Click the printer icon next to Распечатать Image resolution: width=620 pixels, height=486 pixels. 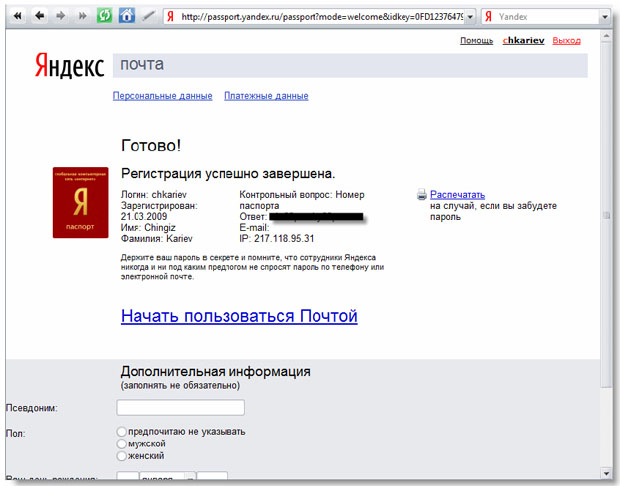[x=422, y=194]
